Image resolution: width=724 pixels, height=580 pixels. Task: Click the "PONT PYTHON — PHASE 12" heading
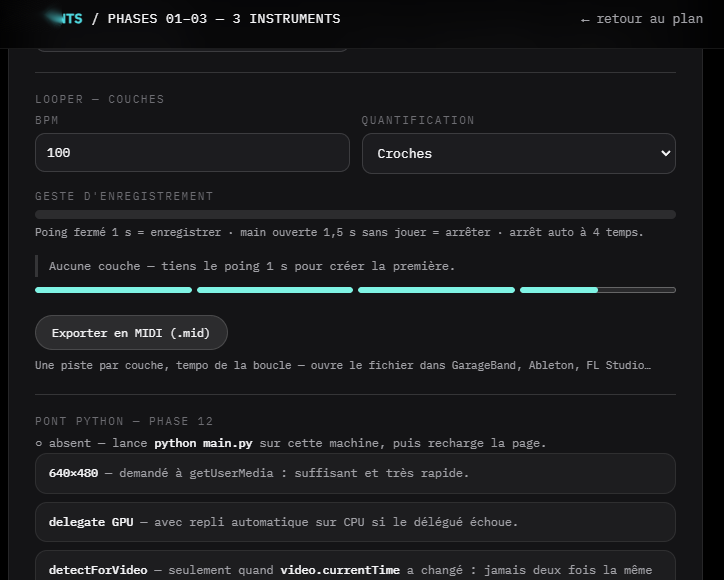click(124, 421)
